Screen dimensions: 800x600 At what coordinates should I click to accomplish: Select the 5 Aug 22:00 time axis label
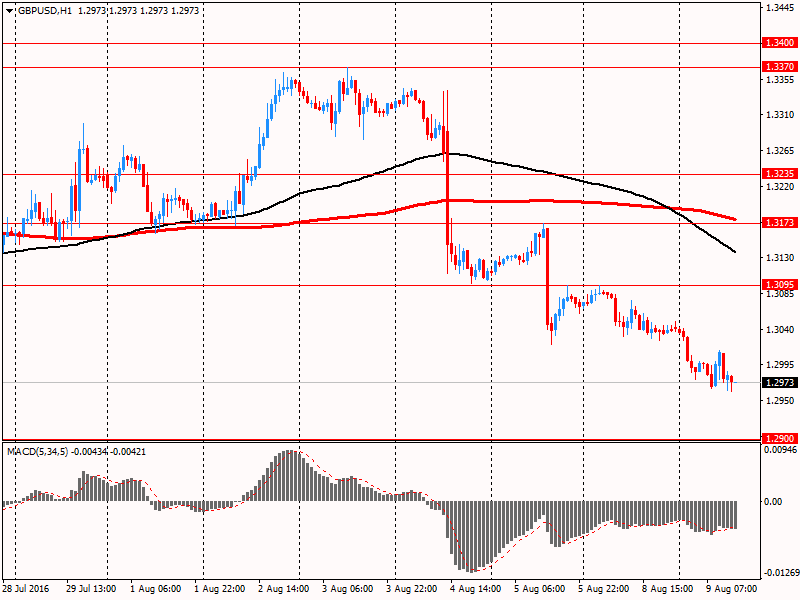(x=604, y=589)
